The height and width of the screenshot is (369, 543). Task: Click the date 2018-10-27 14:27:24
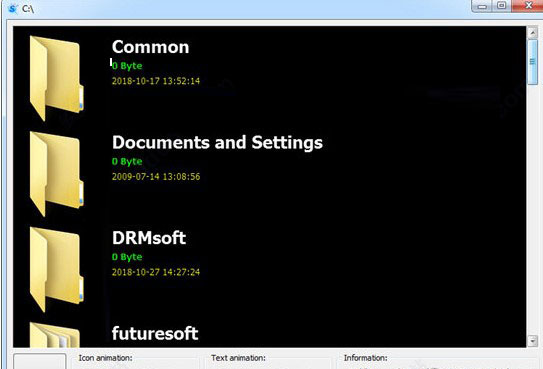(x=156, y=272)
